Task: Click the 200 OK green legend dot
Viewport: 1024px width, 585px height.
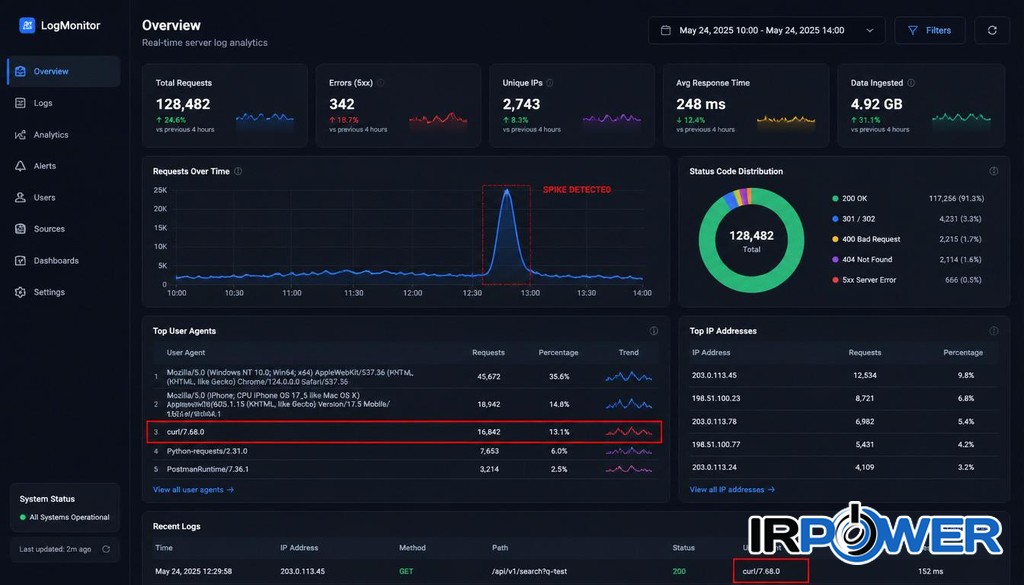Action: pyautogui.click(x=835, y=198)
